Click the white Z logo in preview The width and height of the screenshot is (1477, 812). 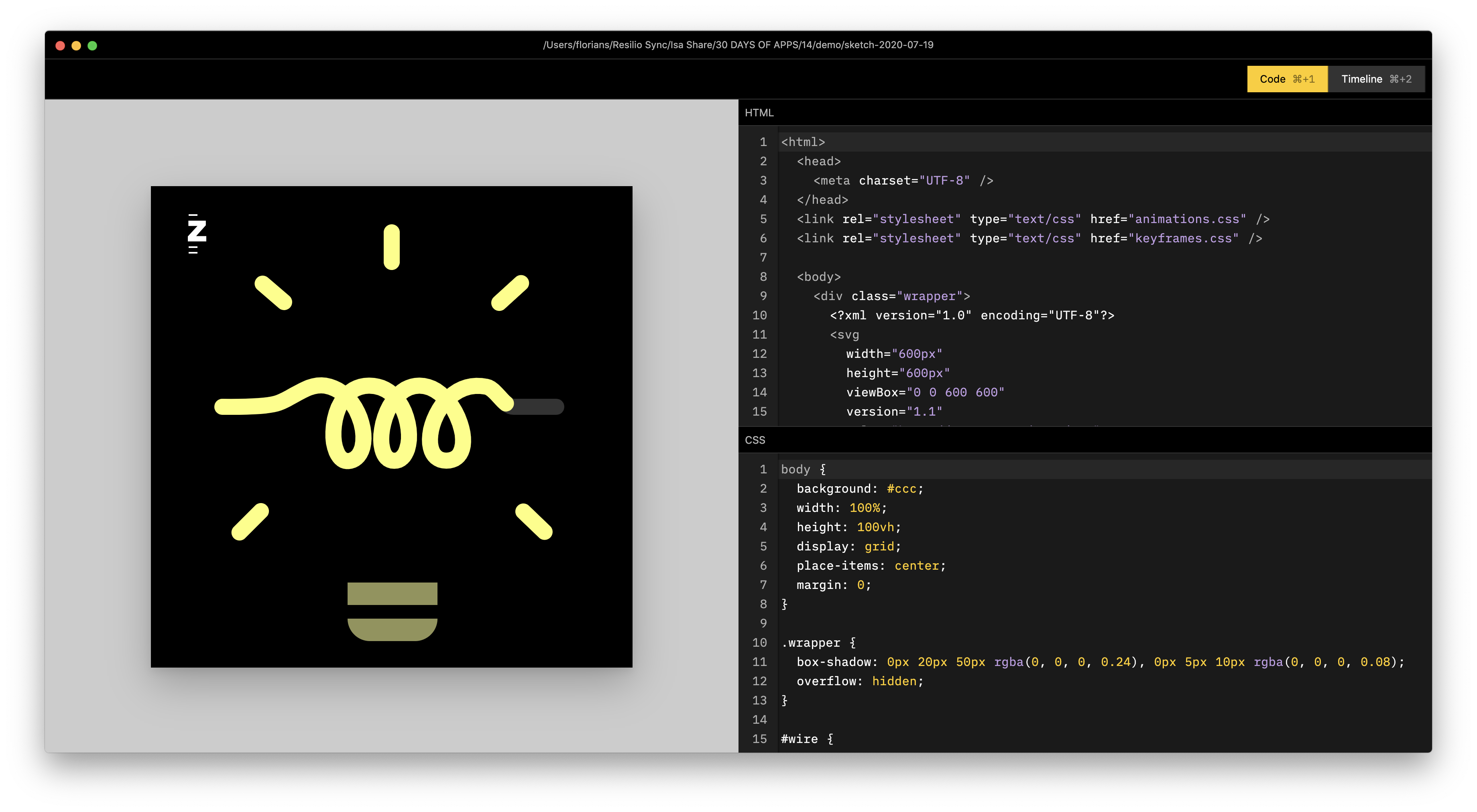click(x=197, y=232)
